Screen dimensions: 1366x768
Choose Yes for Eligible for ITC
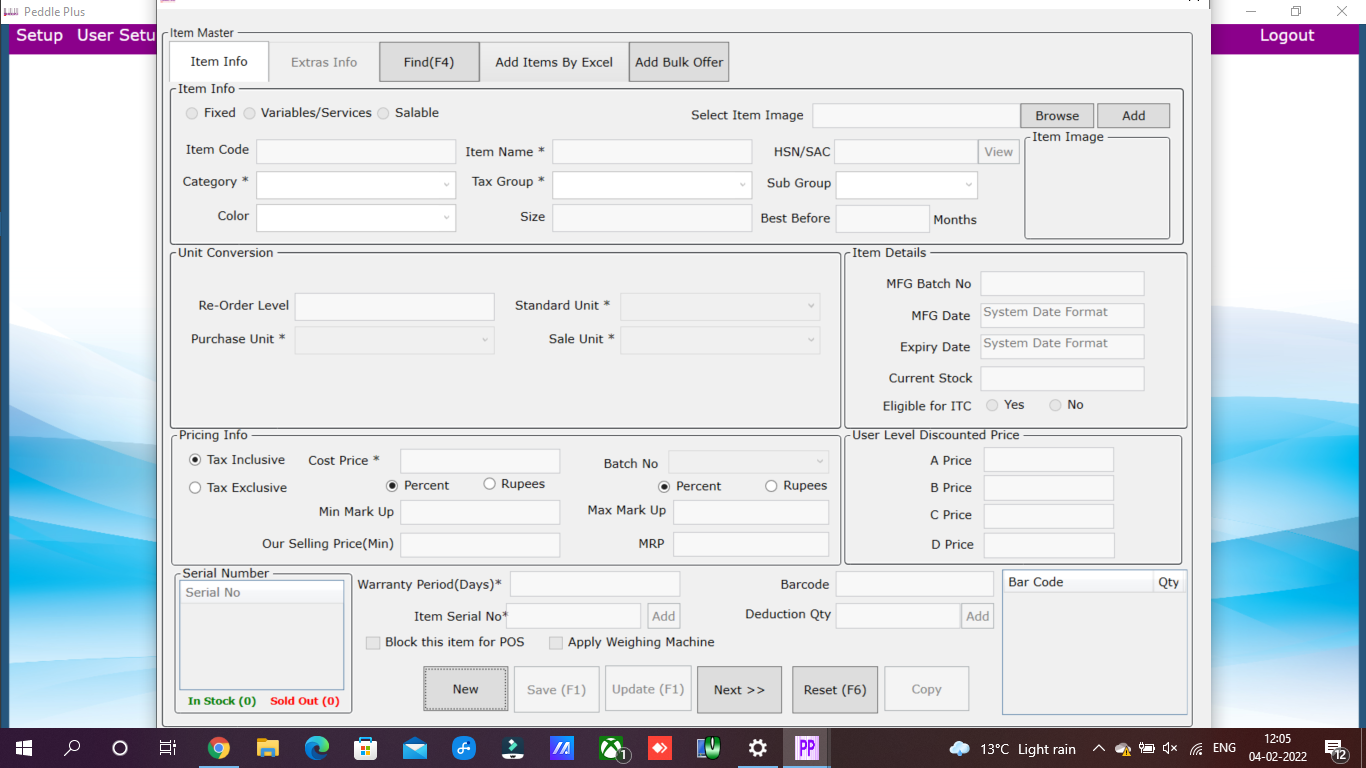992,405
